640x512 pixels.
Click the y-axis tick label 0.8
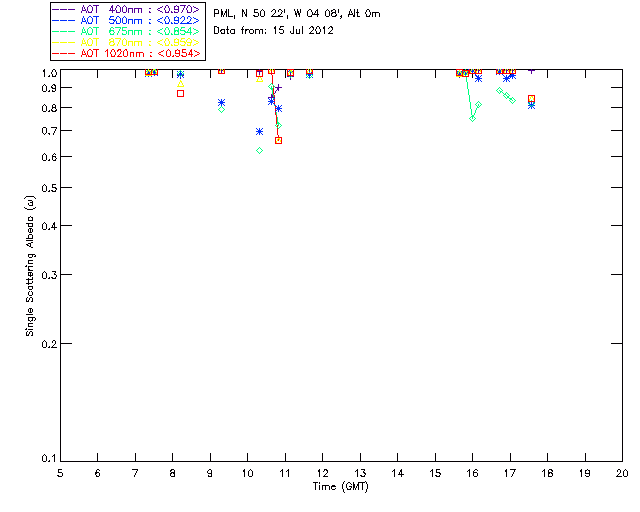pyautogui.click(x=49, y=108)
